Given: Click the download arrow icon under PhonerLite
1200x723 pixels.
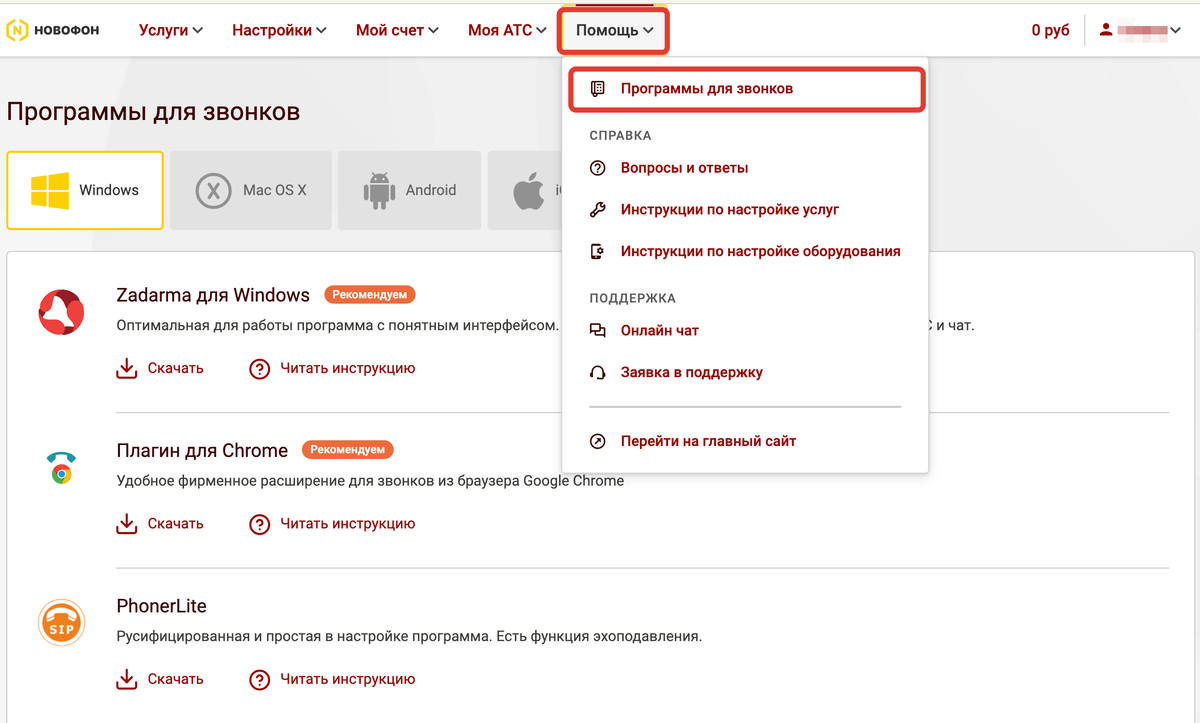Looking at the screenshot, I should tap(126, 679).
